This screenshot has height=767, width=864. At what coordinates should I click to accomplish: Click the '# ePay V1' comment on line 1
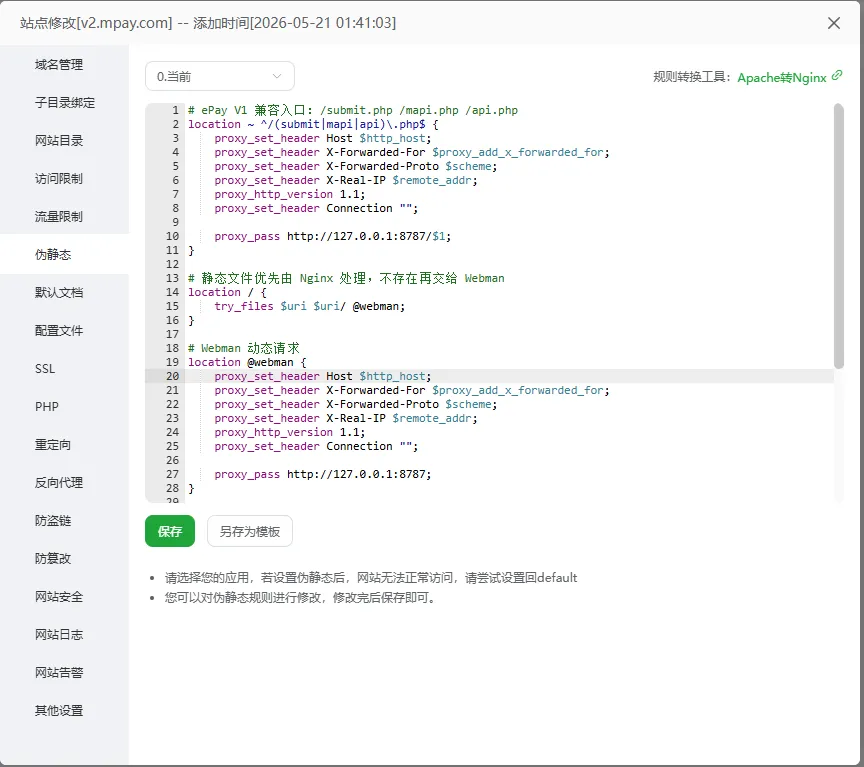click(x=353, y=110)
